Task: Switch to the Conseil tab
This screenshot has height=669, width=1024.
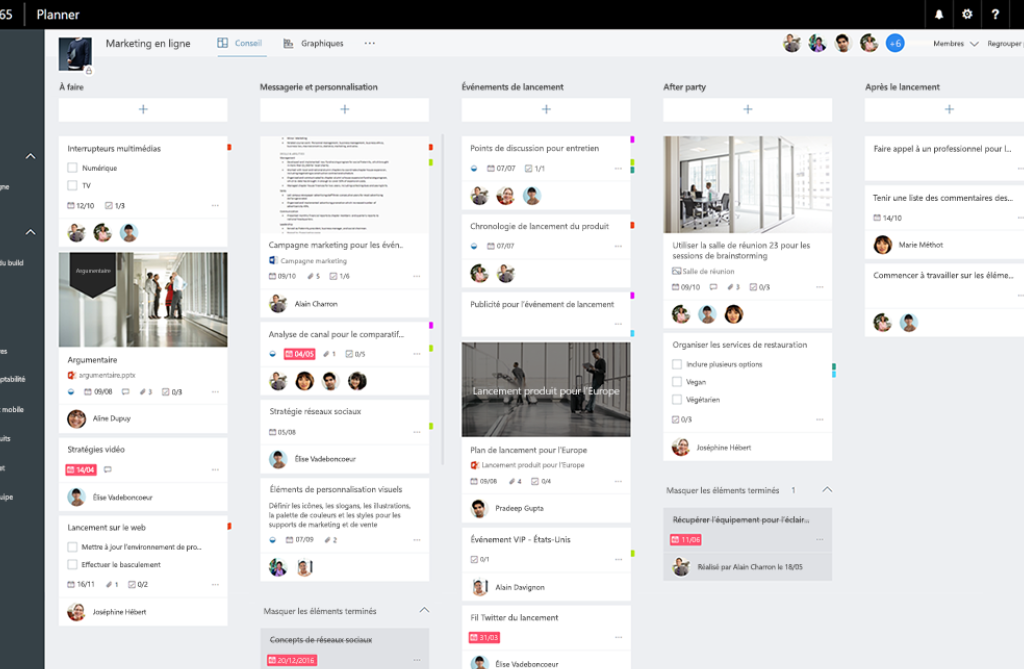Action: tap(240, 43)
